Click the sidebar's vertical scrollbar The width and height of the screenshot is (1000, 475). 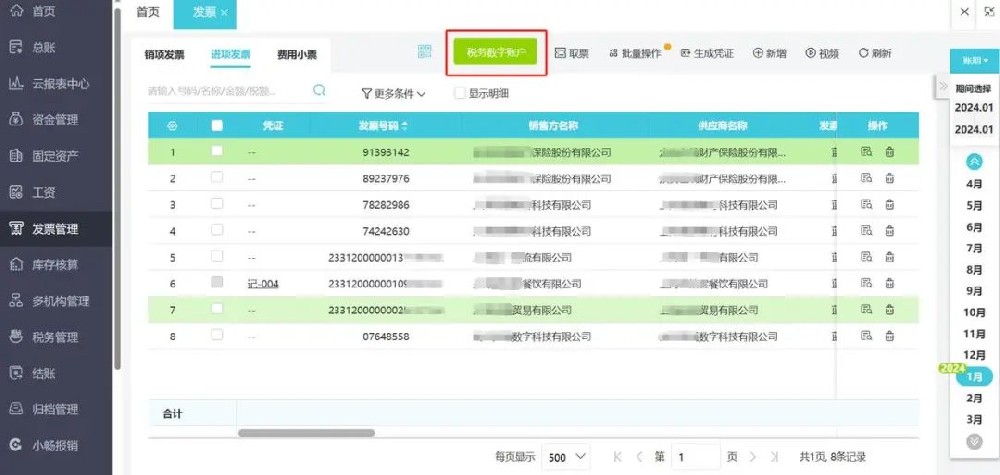click(x=117, y=188)
